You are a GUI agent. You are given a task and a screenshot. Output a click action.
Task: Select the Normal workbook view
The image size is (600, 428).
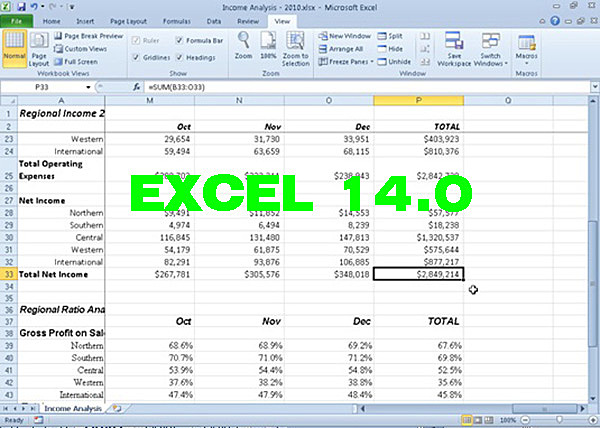click(14, 49)
